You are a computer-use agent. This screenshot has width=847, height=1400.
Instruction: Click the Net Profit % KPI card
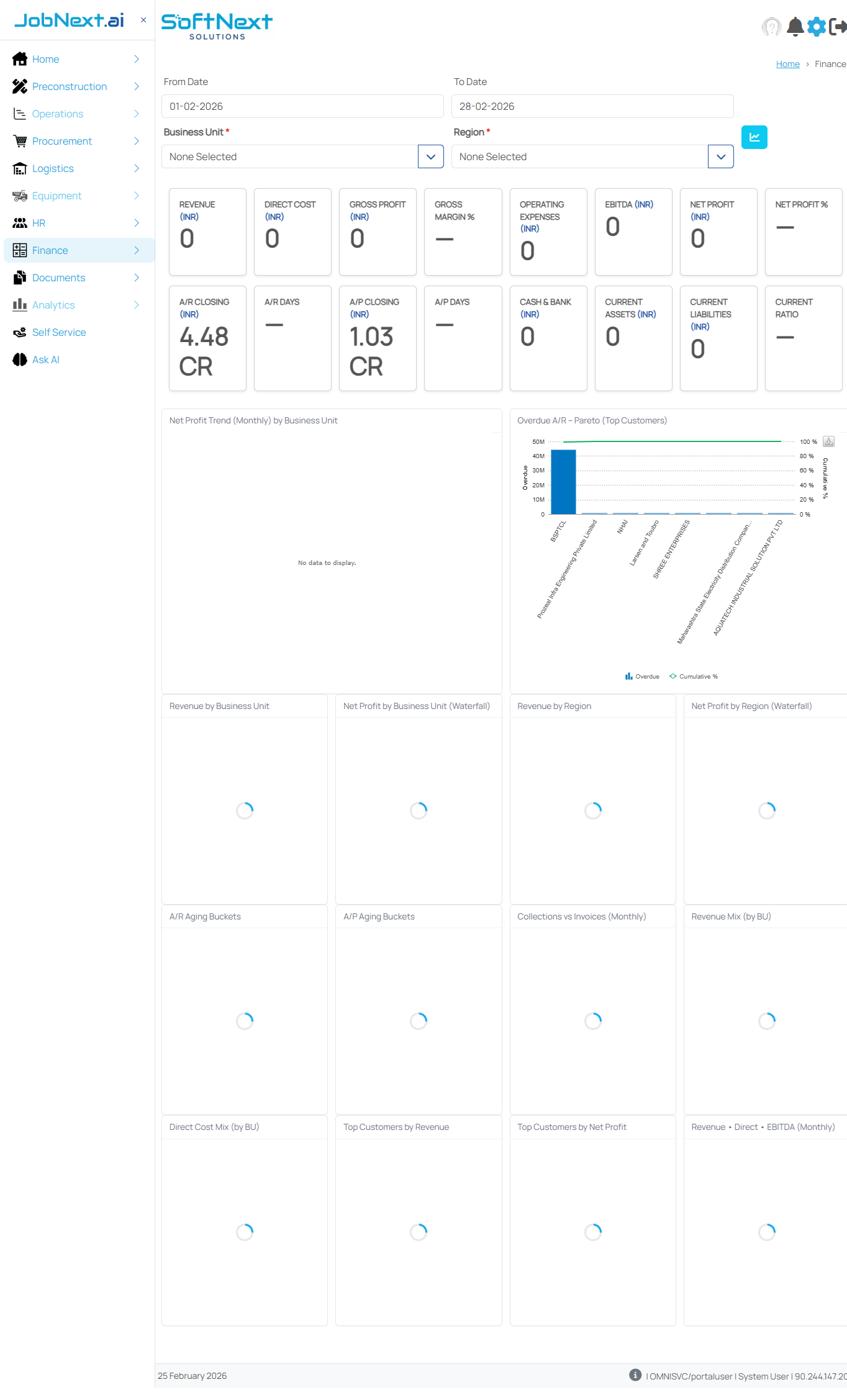tap(804, 232)
